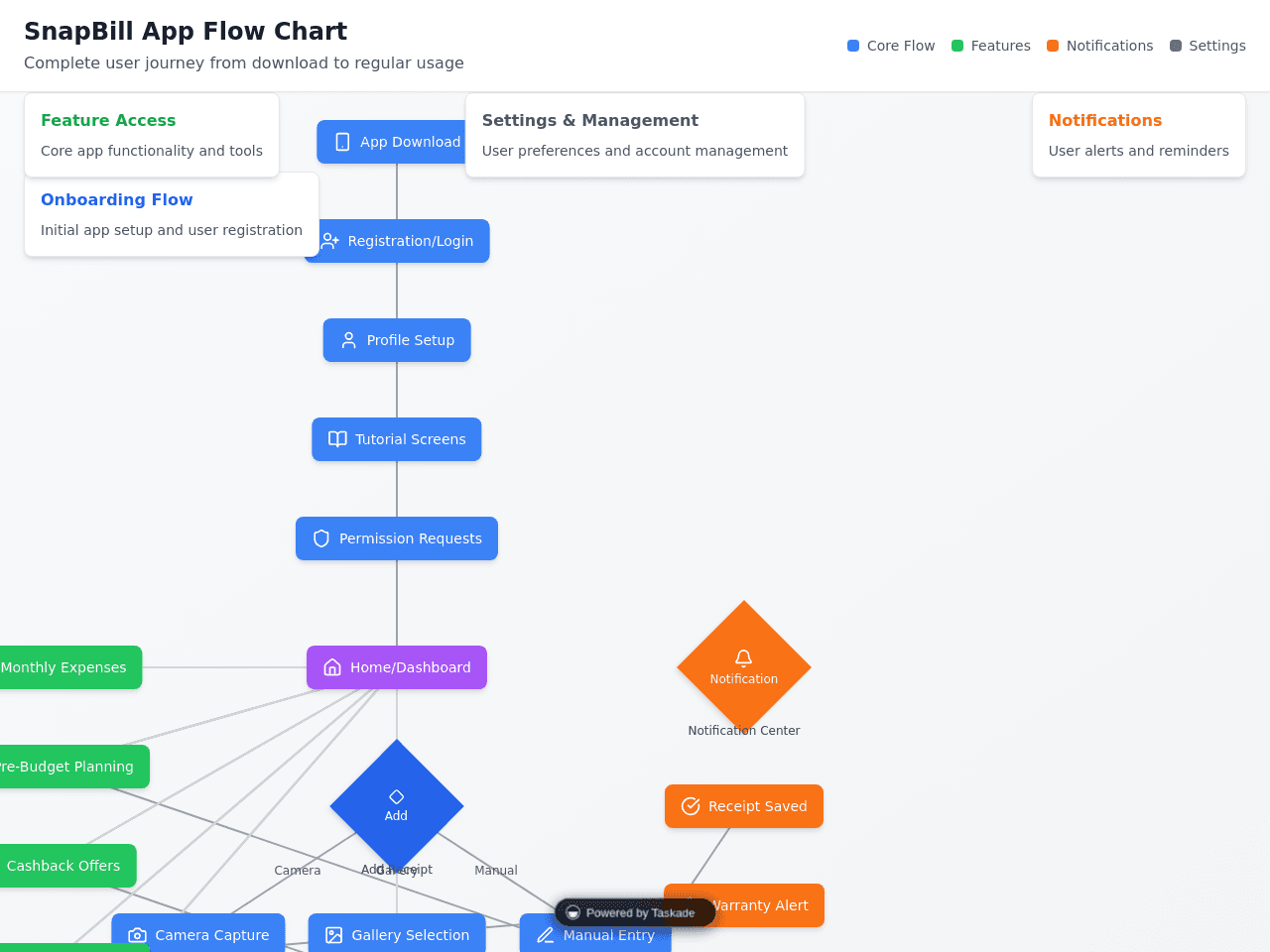Screen dimensions: 1270x952
Task: Click the orange Notifications legend swatch
Action: click(x=1053, y=46)
